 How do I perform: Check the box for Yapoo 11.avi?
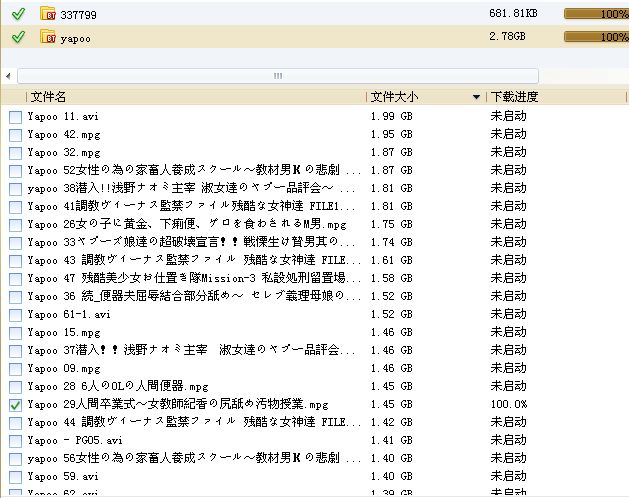tap(15, 117)
